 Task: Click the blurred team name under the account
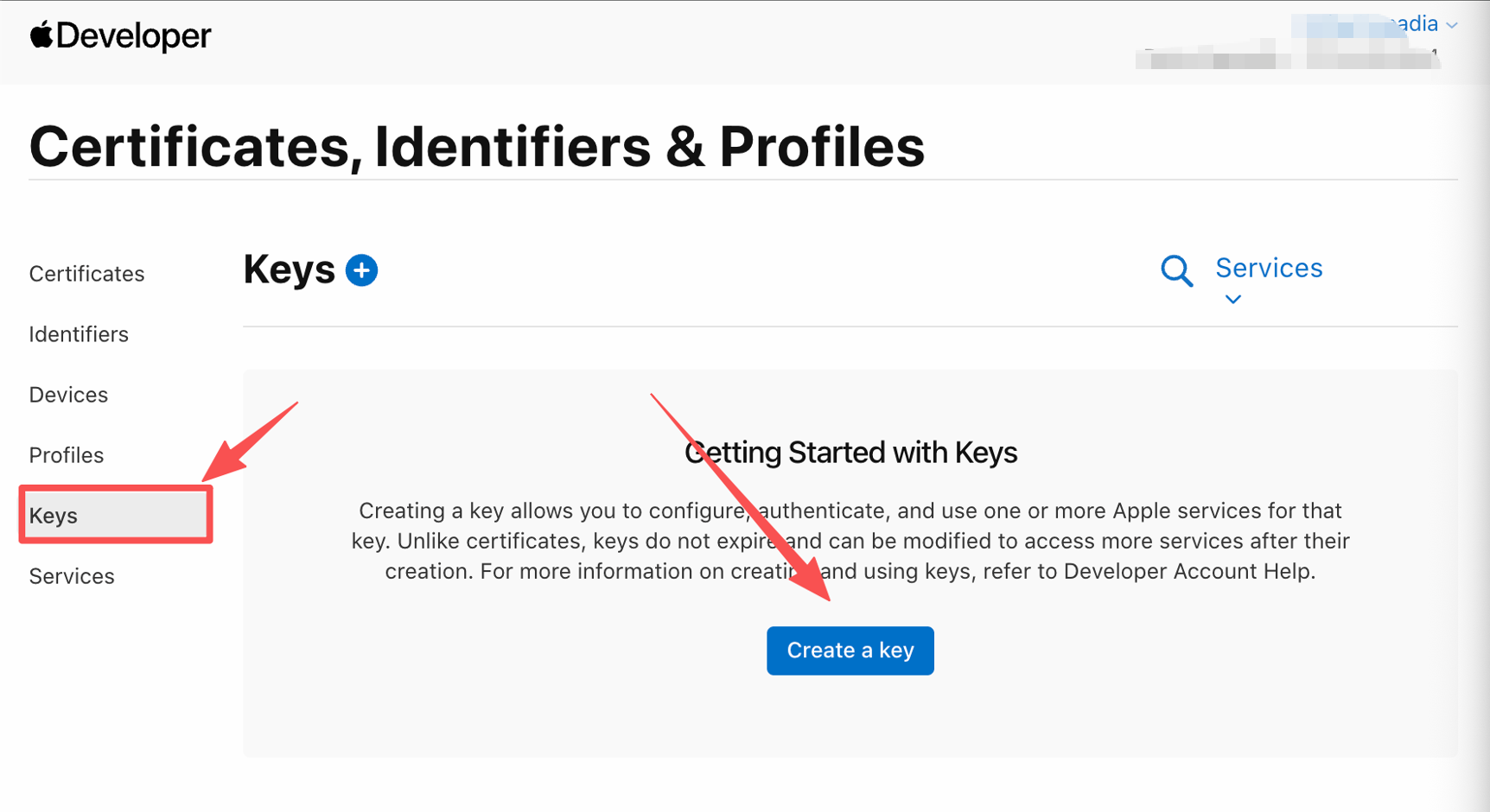(1286, 60)
